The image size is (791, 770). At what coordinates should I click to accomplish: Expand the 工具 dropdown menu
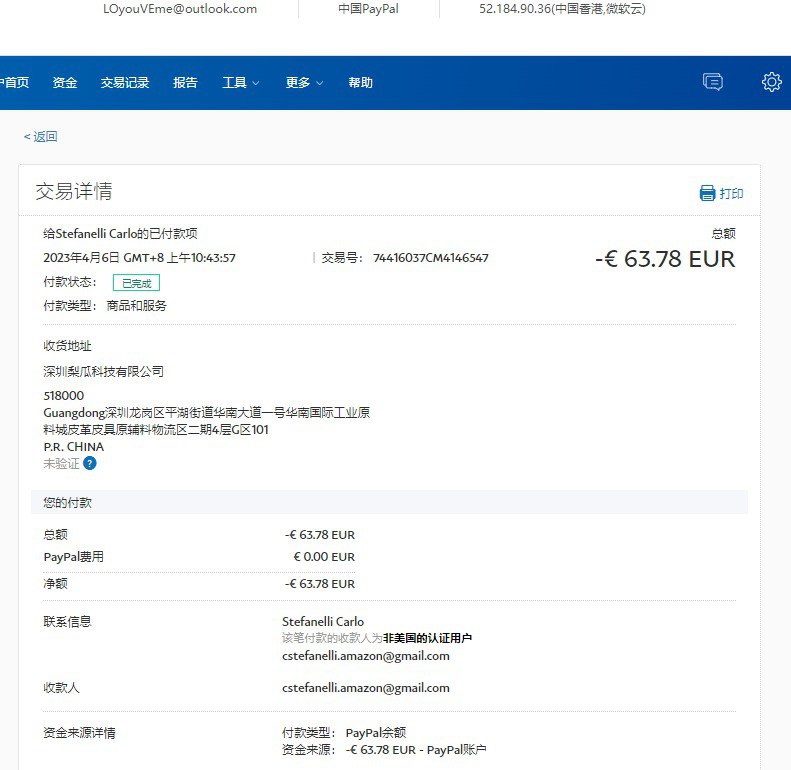point(240,83)
